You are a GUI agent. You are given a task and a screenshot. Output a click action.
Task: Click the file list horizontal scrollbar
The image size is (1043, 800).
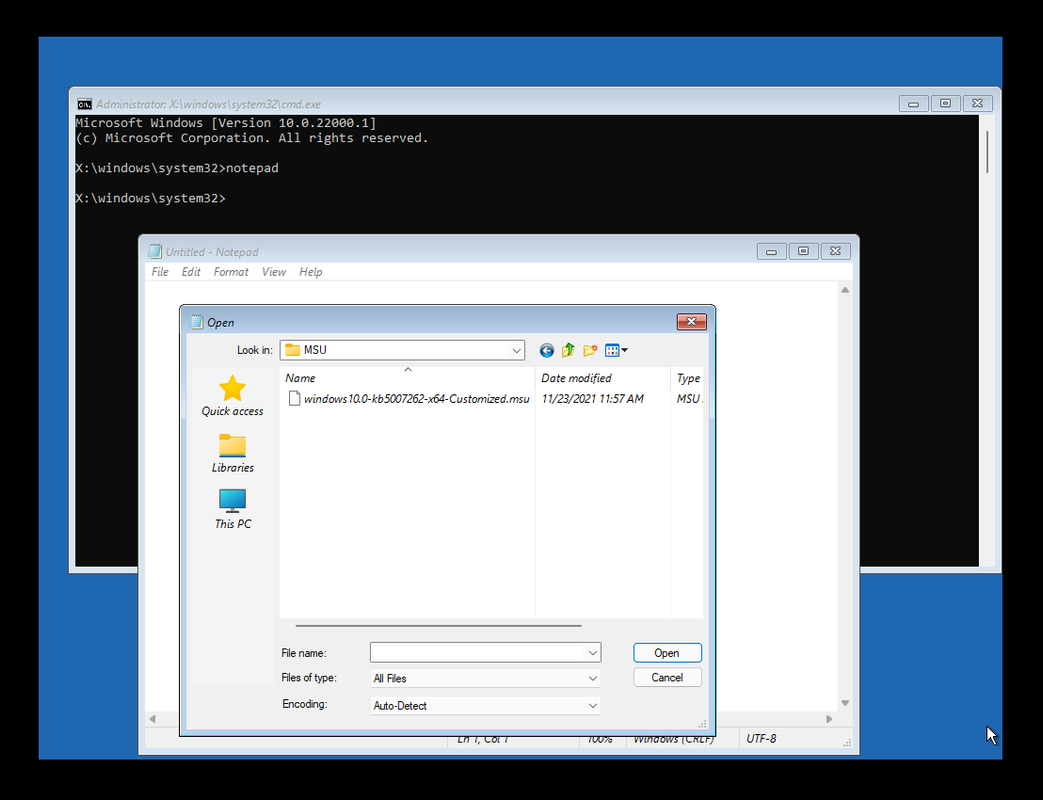438,626
